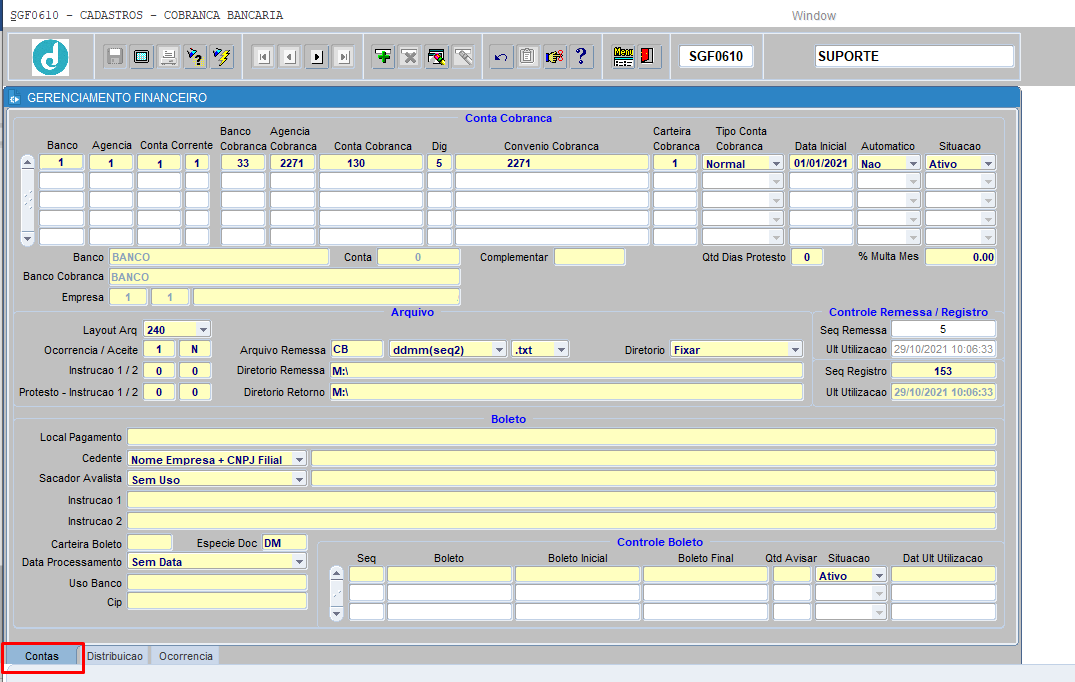This screenshot has height=682, width=1075.
Task: Expand the Layout Arq dropdown set to 240
Action: 203,330
